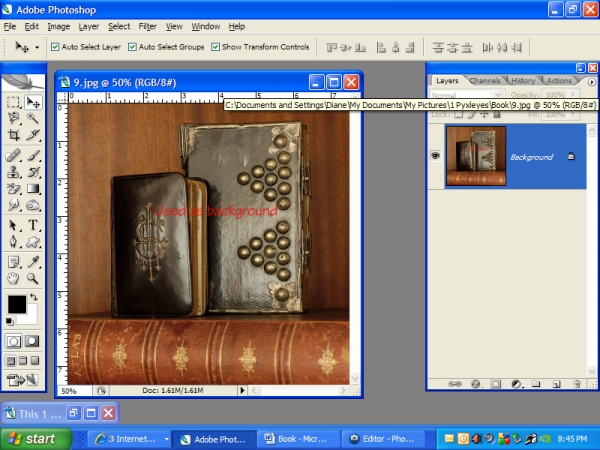Click the delete layer trash icon

(577, 383)
